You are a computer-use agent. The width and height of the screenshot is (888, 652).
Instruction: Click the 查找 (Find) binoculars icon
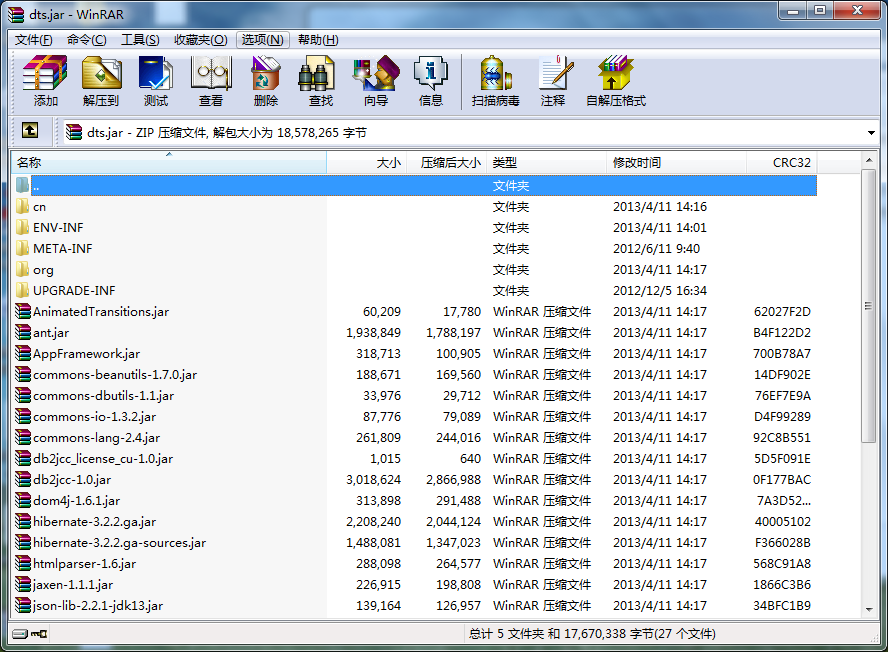(x=317, y=73)
